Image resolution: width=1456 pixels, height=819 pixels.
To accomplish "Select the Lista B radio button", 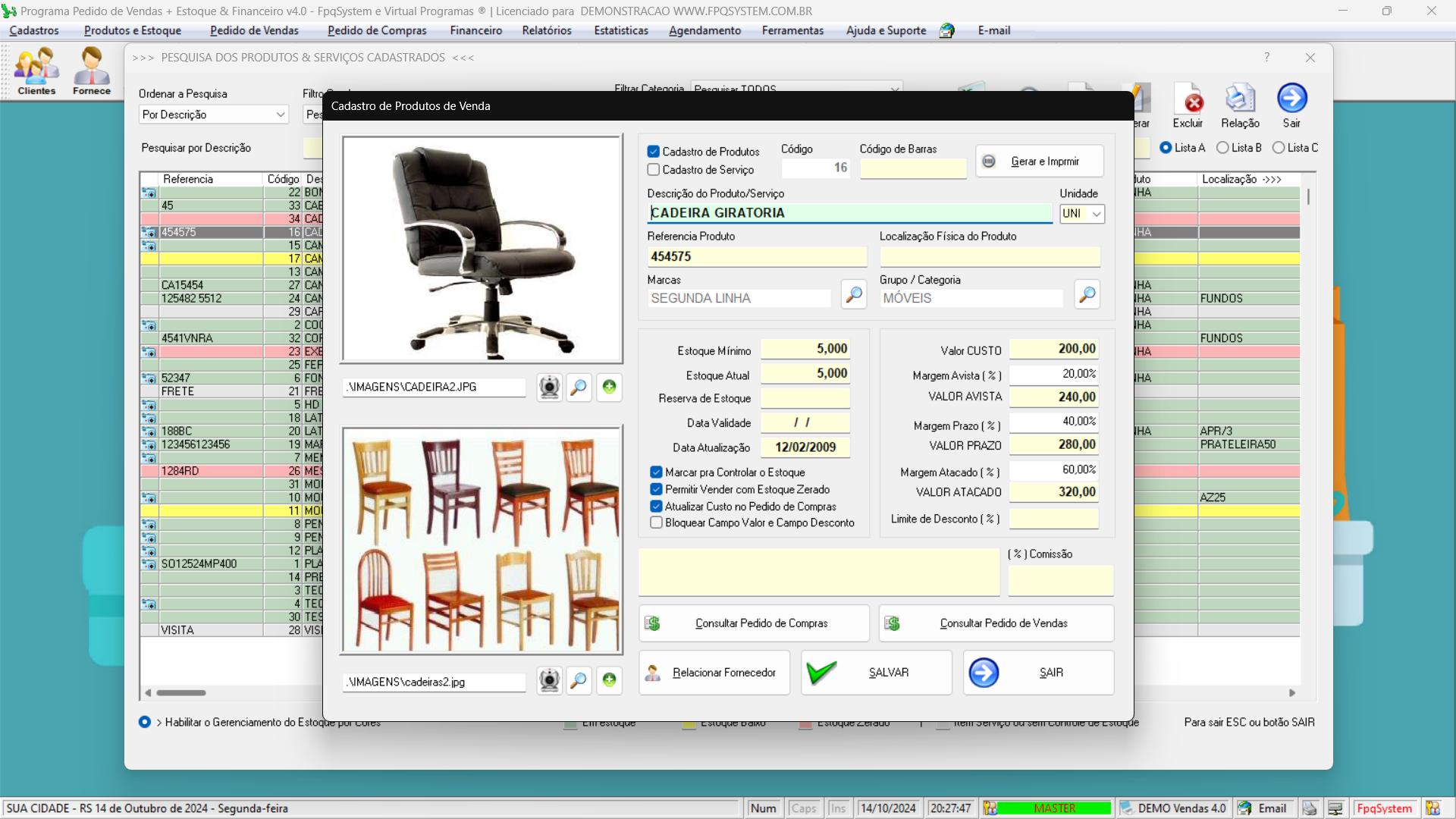I will pyautogui.click(x=1222, y=148).
